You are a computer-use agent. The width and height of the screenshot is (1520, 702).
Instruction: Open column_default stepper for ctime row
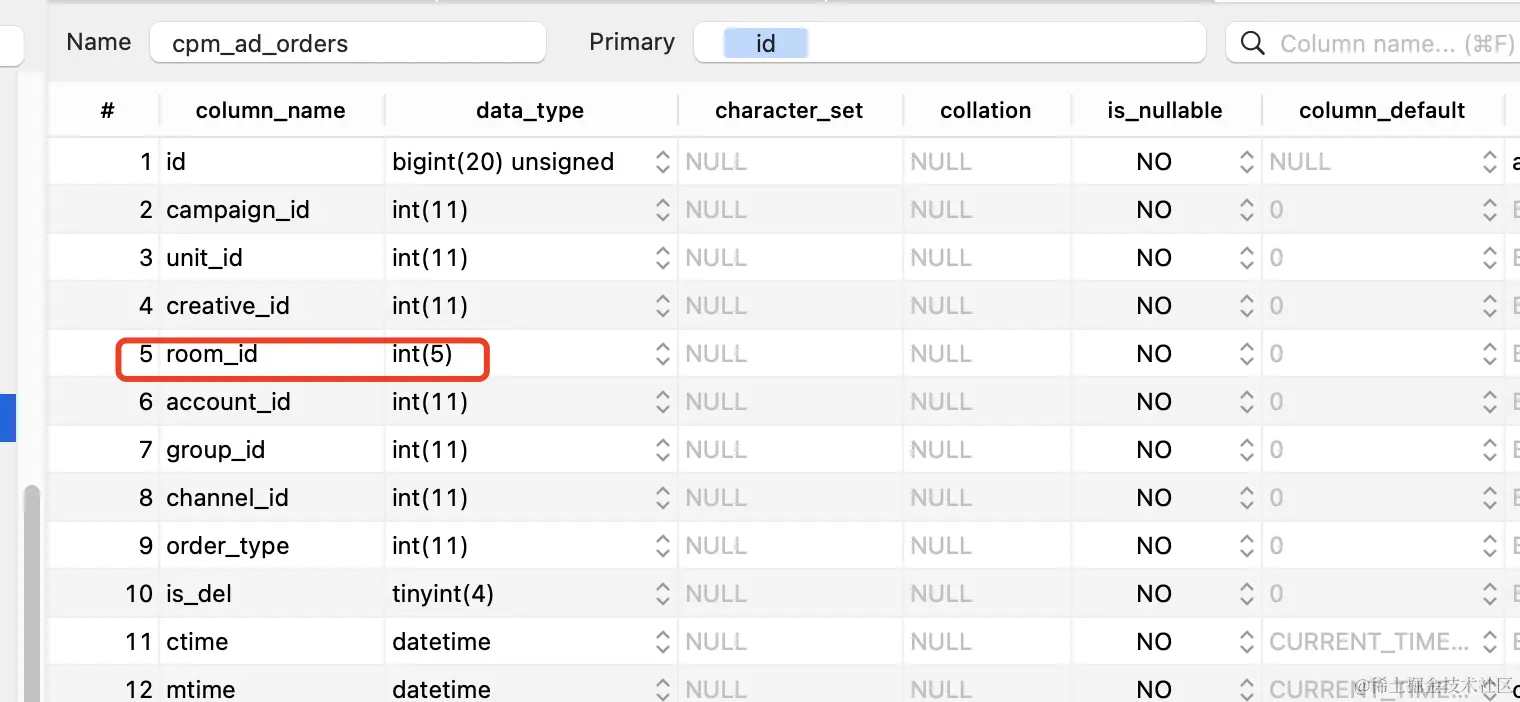(x=1490, y=642)
